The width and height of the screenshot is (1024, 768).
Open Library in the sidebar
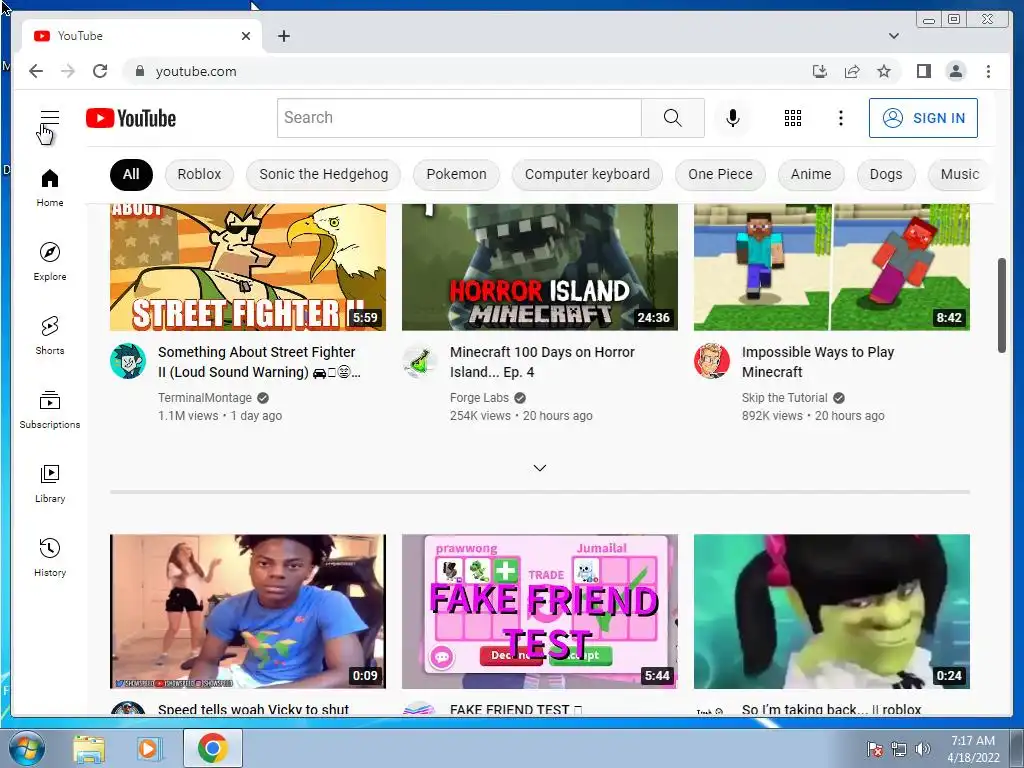tap(50, 483)
